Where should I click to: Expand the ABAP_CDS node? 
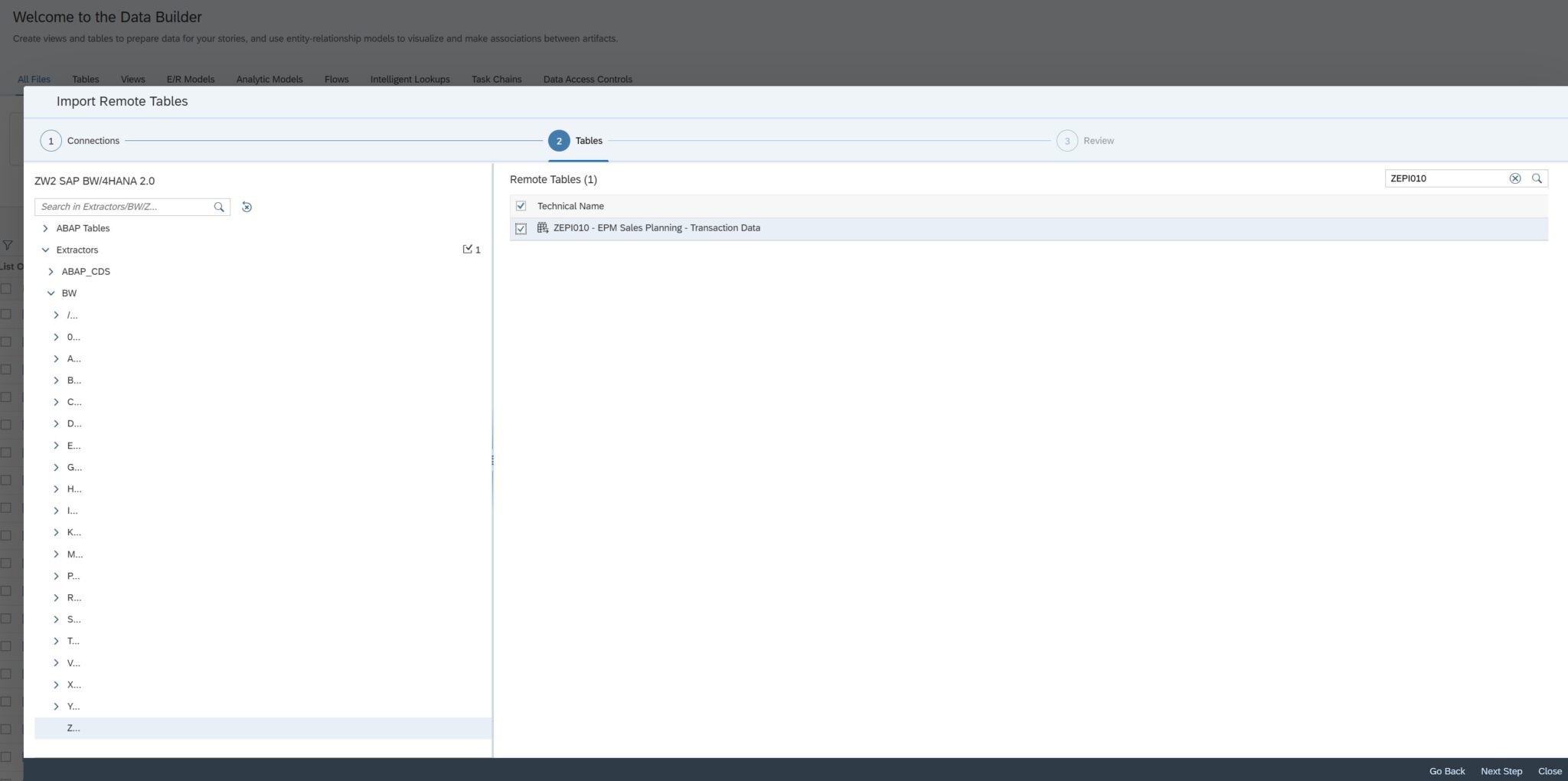tap(51, 271)
